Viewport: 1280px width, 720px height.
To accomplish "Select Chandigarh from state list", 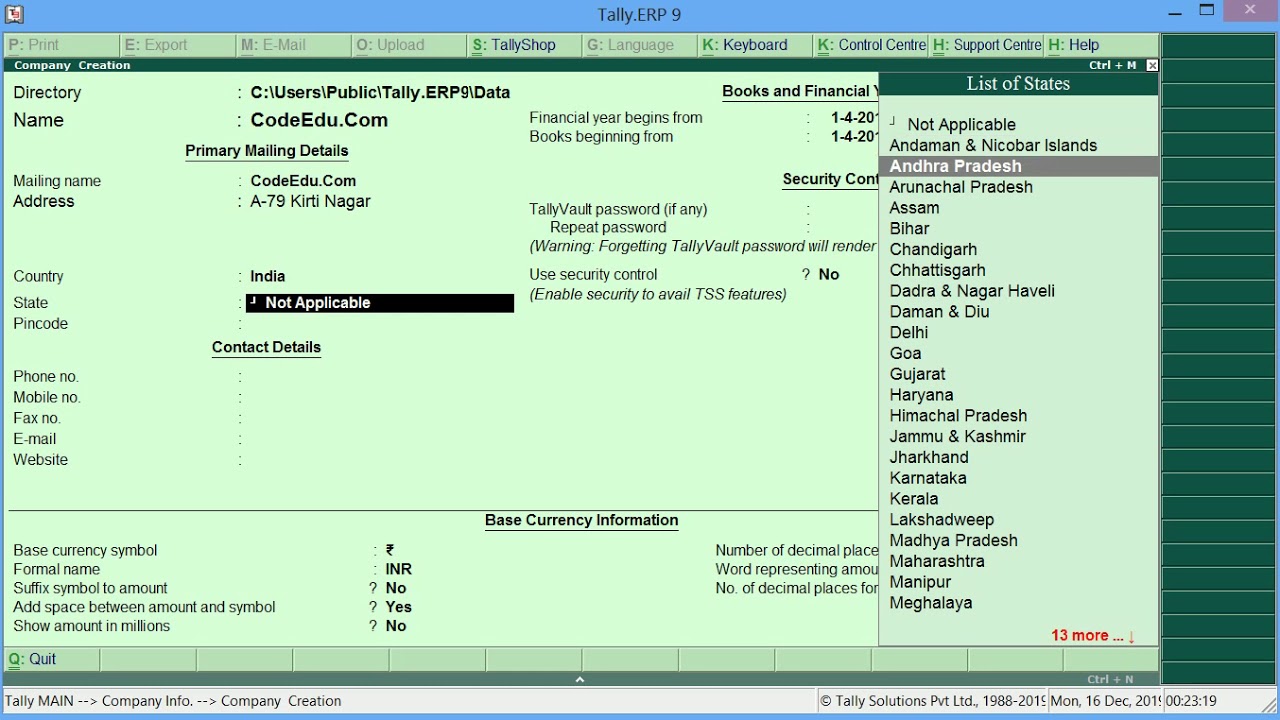I will tap(933, 250).
